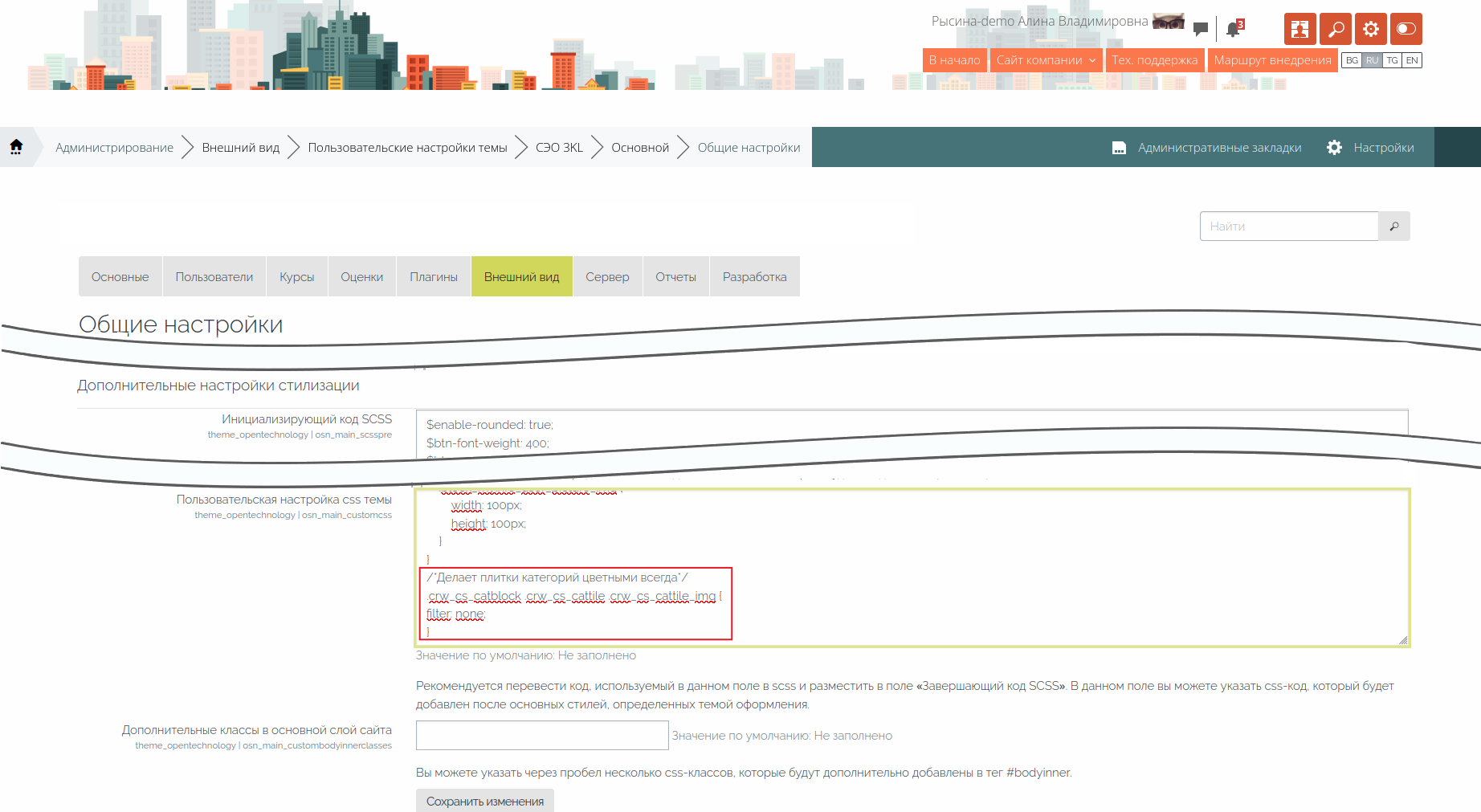Open Настройки menu in the teal bar

tap(1370, 148)
